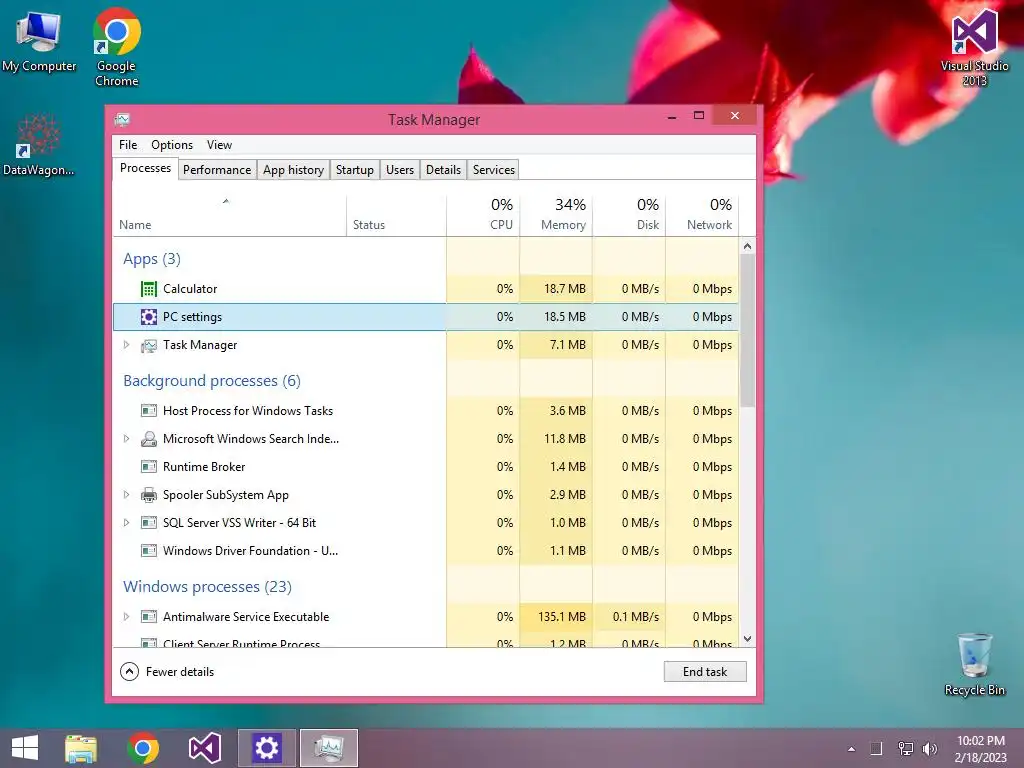Screen dimensions: 1024x768
Task: Click the Fewer details circle arrow icon
Action: 129,671
